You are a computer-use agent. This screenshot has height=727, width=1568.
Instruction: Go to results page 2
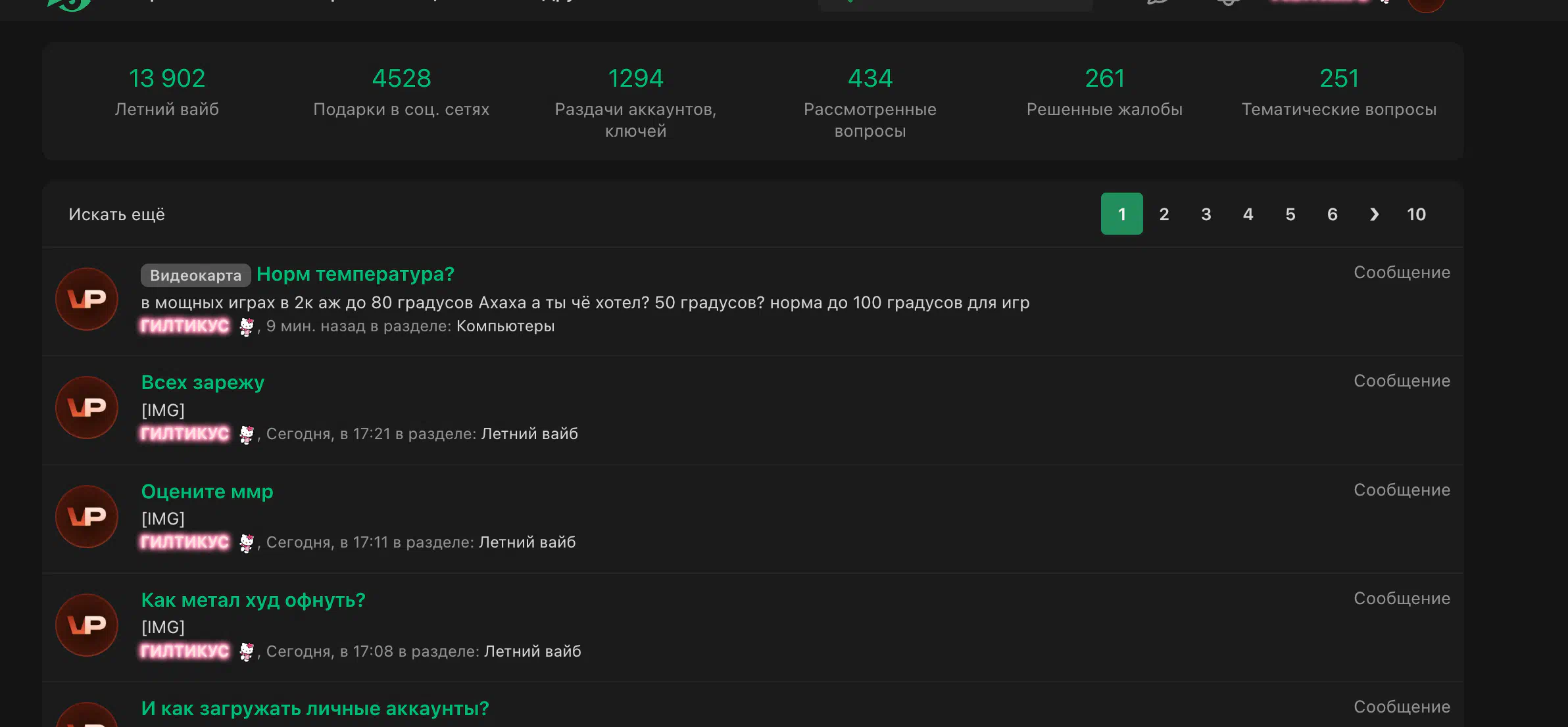point(1164,214)
